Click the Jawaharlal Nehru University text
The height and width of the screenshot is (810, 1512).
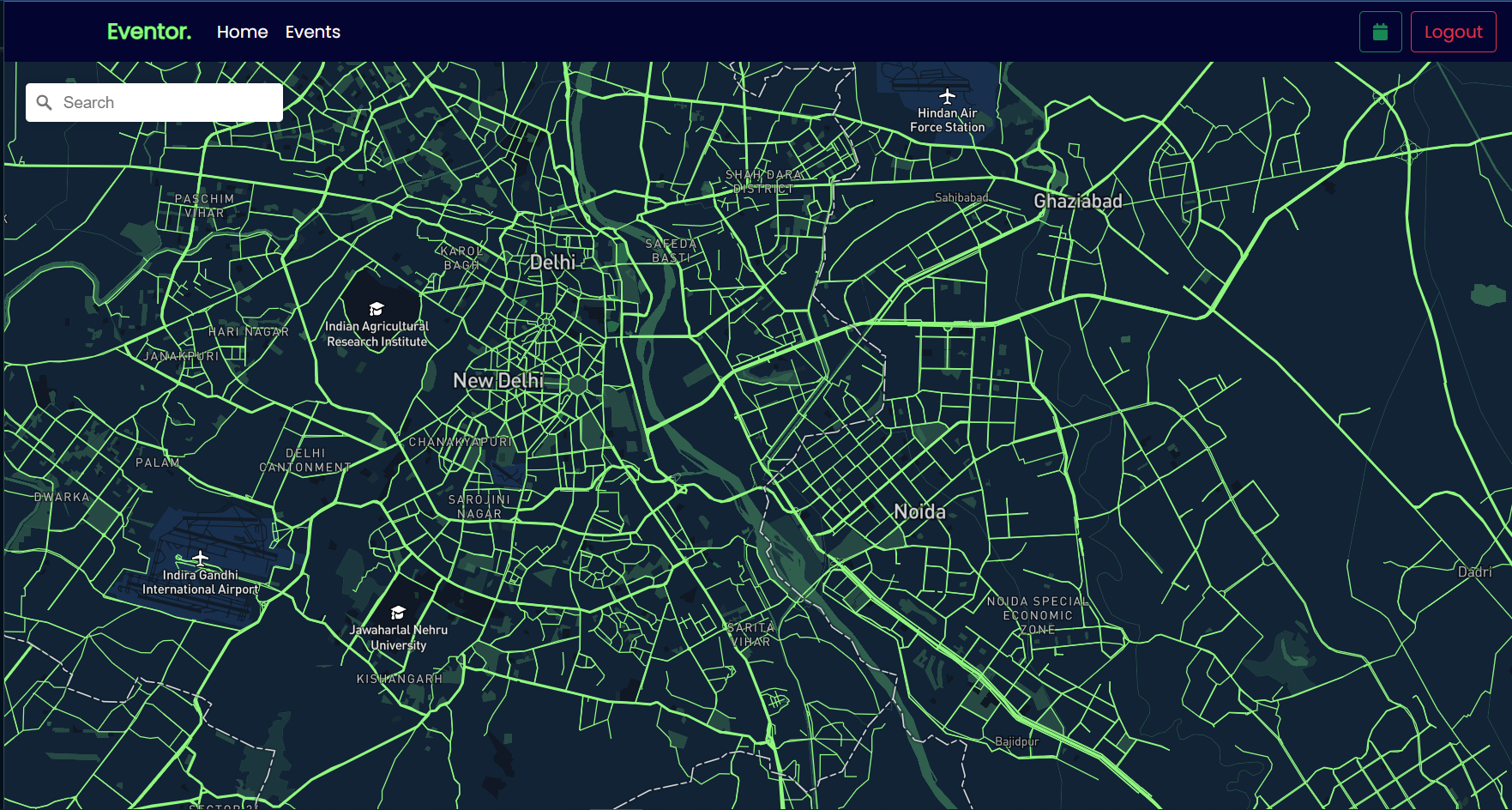pyautogui.click(x=399, y=638)
